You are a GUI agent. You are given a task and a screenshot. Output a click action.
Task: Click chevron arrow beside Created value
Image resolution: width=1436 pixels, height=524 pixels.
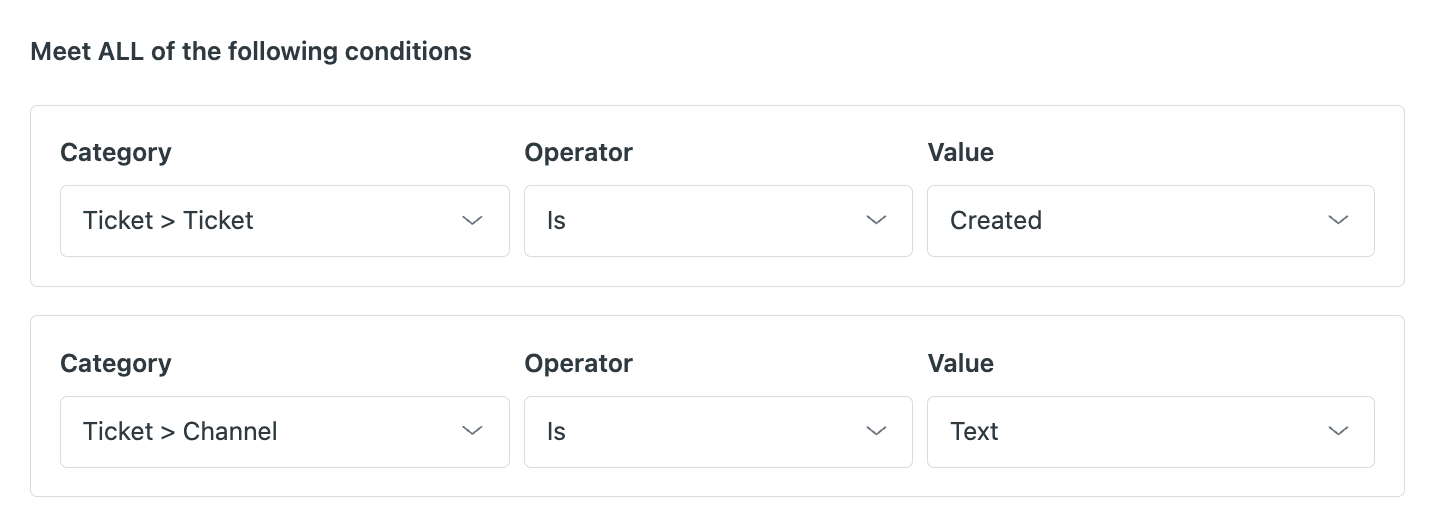pos(1338,221)
